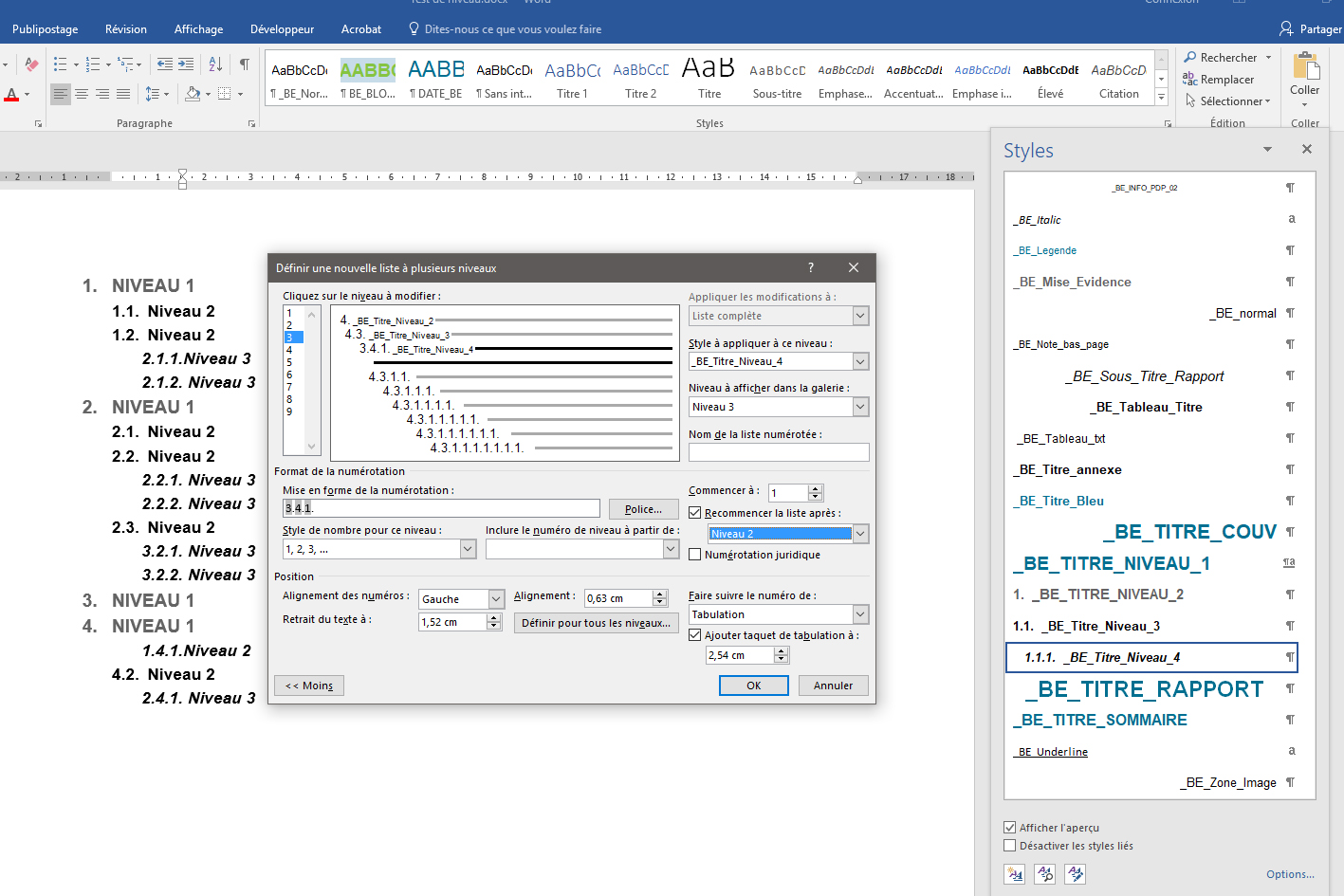The height and width of the screenshot is (896, 1344).
Task: Close the Styles pane with the X
Action: point(1307,149)
